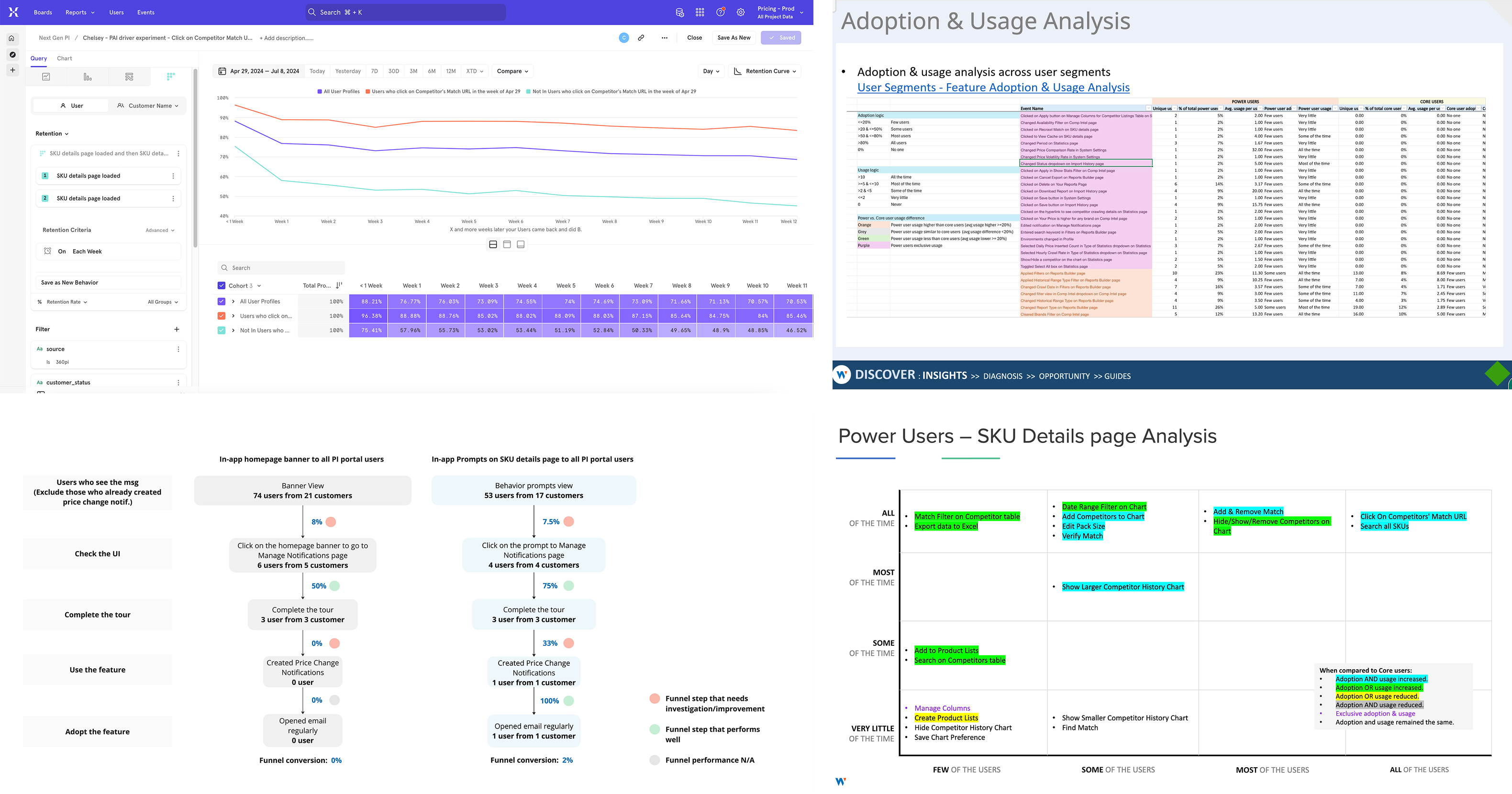1512x794 pixels.
Task: Uncheck the All User Profiles cohort checkbox
Action: (221, 302)
